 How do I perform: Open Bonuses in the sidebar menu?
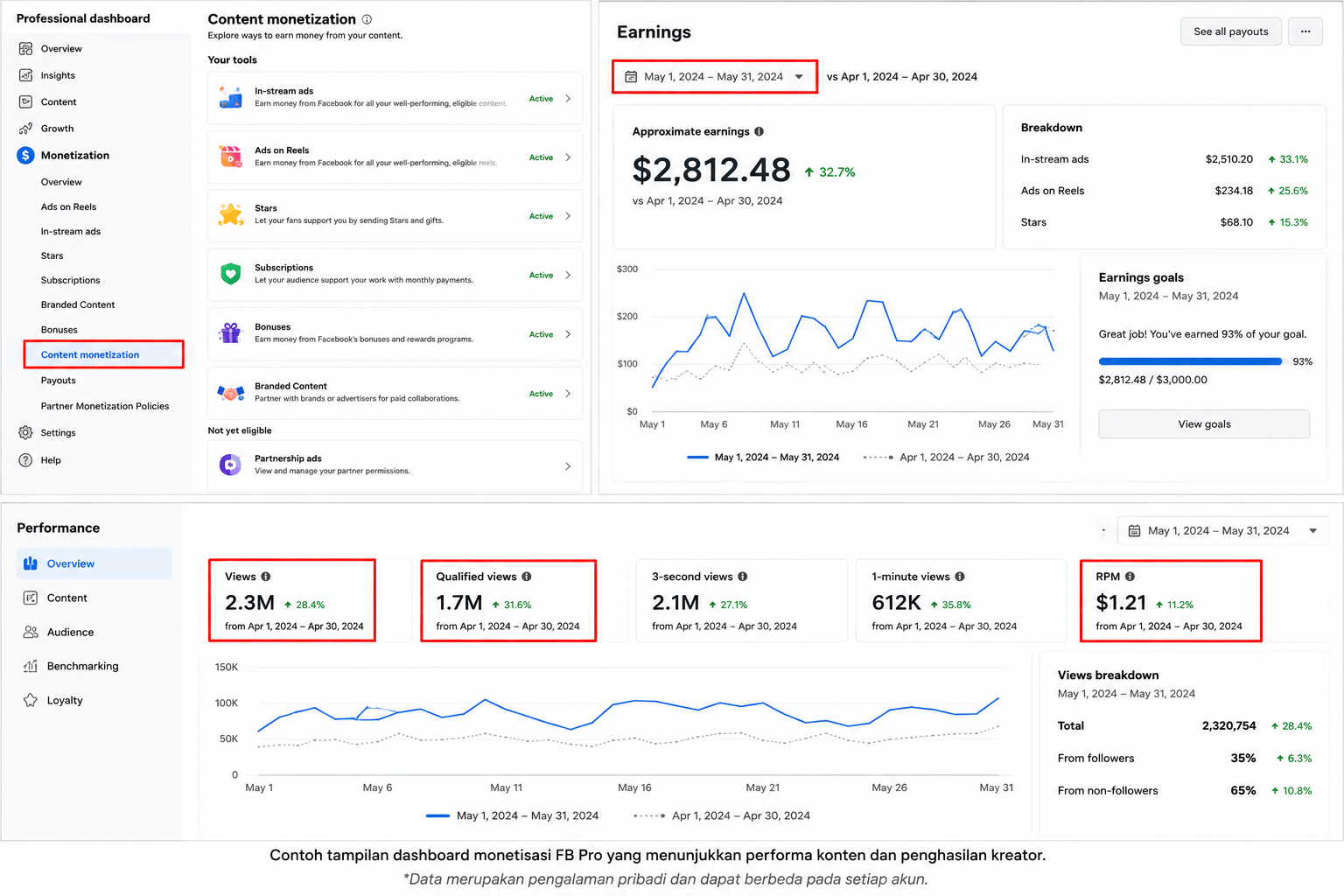(59, 330)
